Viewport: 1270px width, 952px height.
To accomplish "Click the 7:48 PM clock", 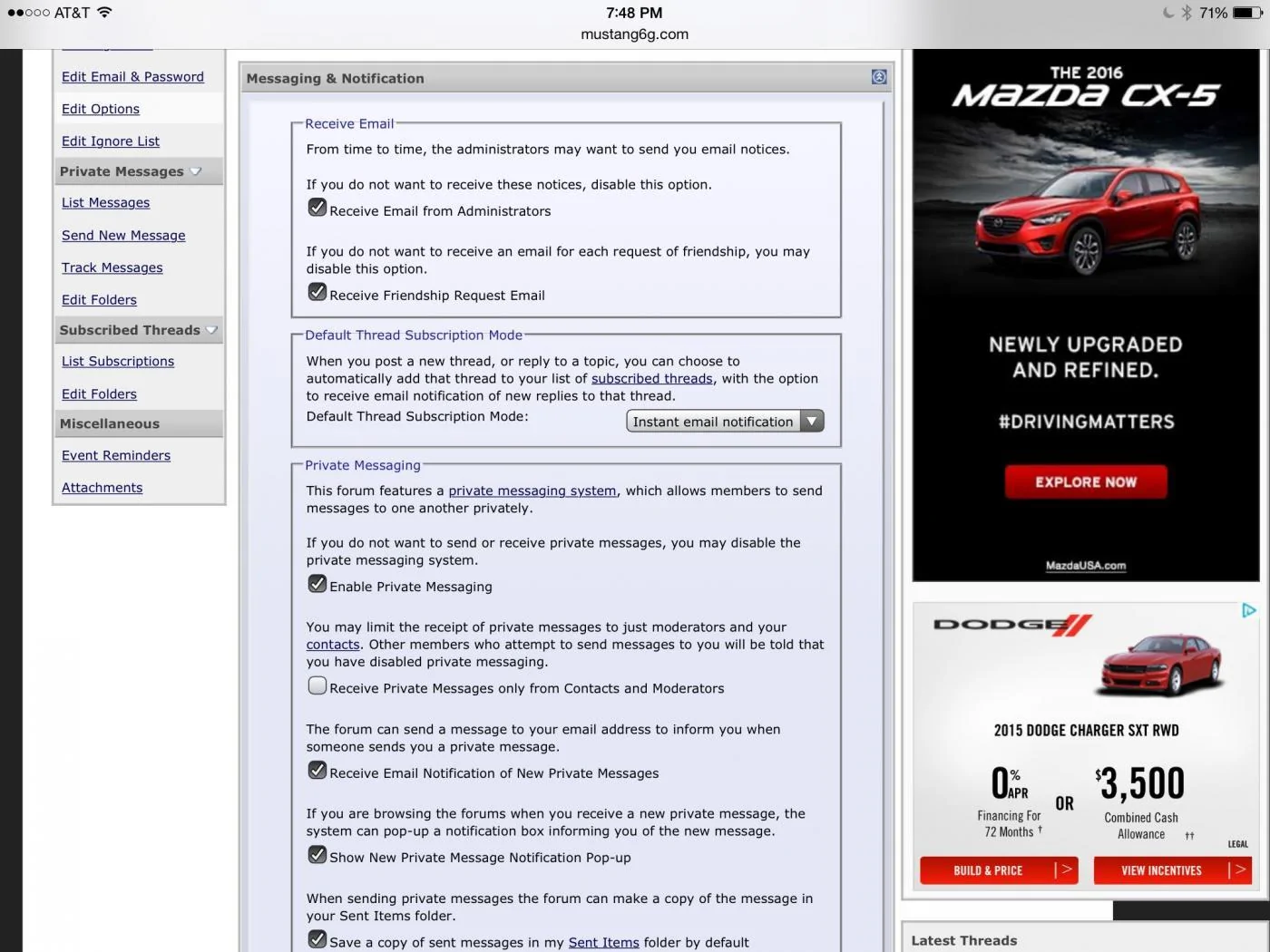I will [x=634, y=13].
